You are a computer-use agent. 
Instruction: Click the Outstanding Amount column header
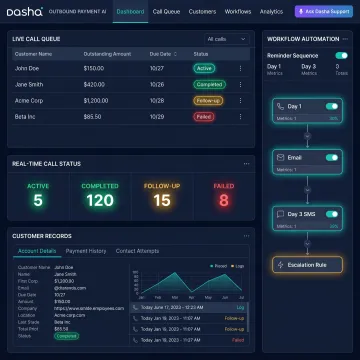pos(107,54)
